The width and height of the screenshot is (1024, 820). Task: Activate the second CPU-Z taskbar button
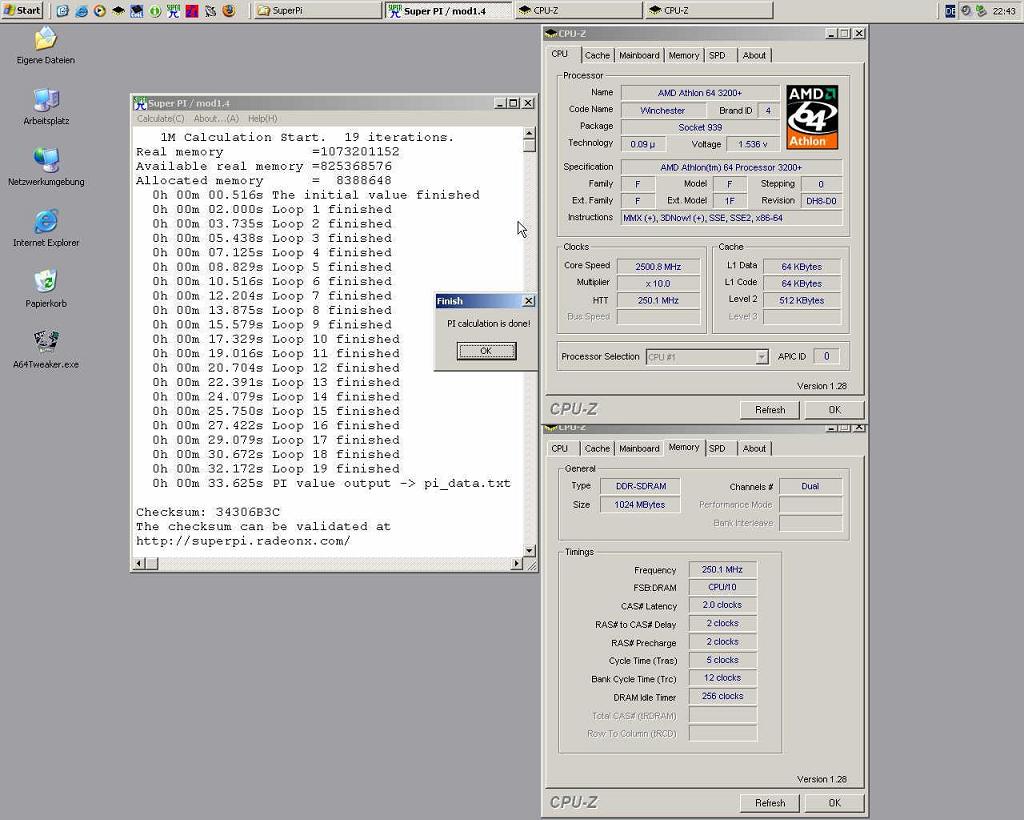pyautogui.click(x=709, y=10)
